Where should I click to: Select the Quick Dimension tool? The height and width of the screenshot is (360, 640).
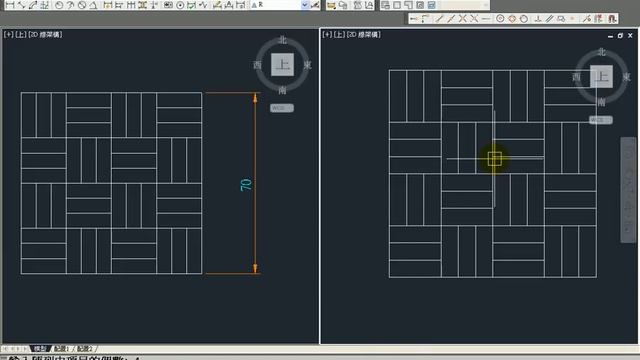108,5
